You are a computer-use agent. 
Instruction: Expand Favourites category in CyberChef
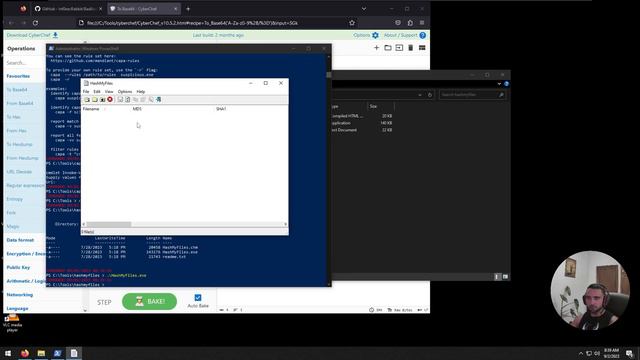pos(18,76)
